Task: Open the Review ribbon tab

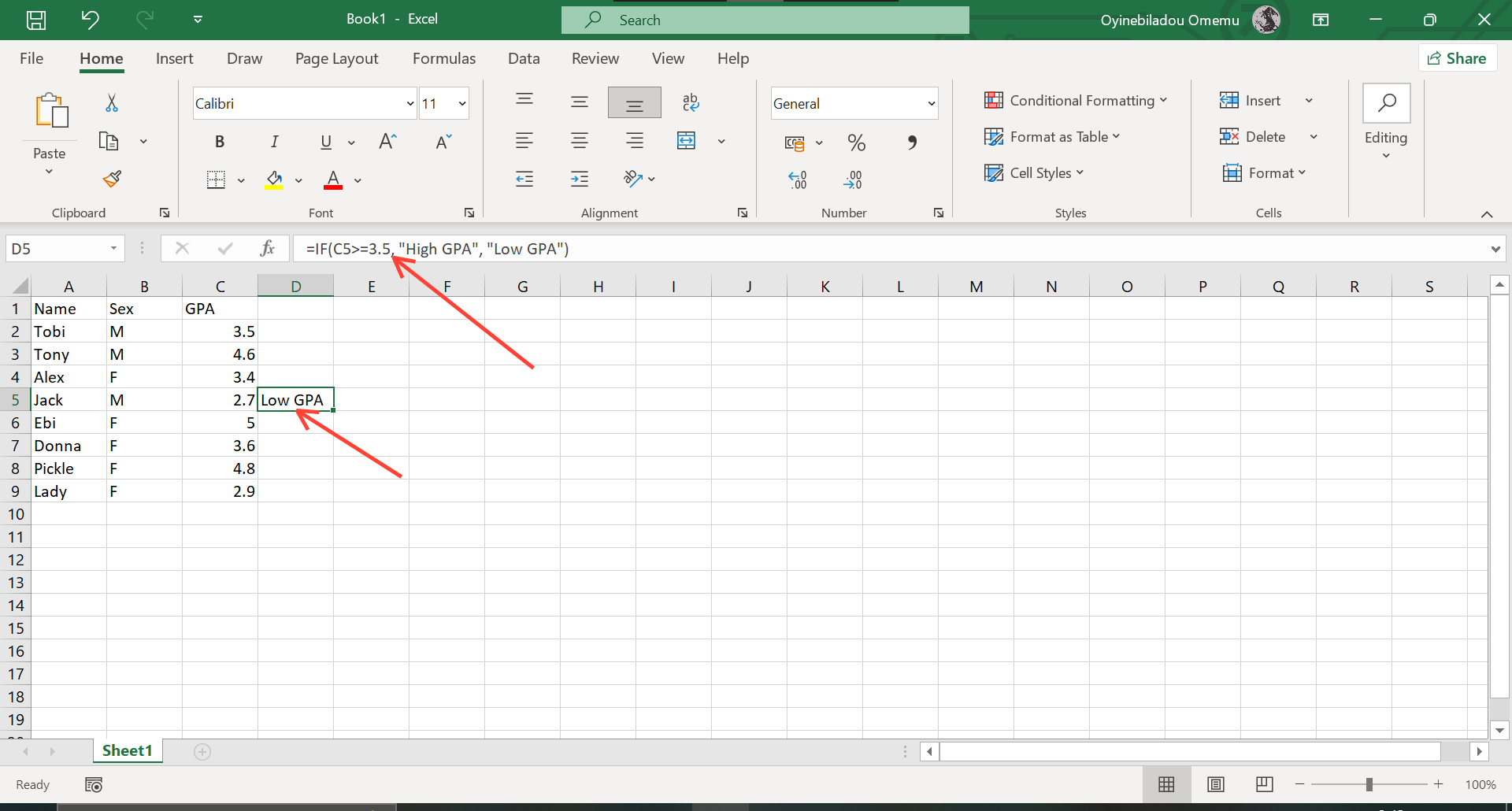Action: (595, 58)
